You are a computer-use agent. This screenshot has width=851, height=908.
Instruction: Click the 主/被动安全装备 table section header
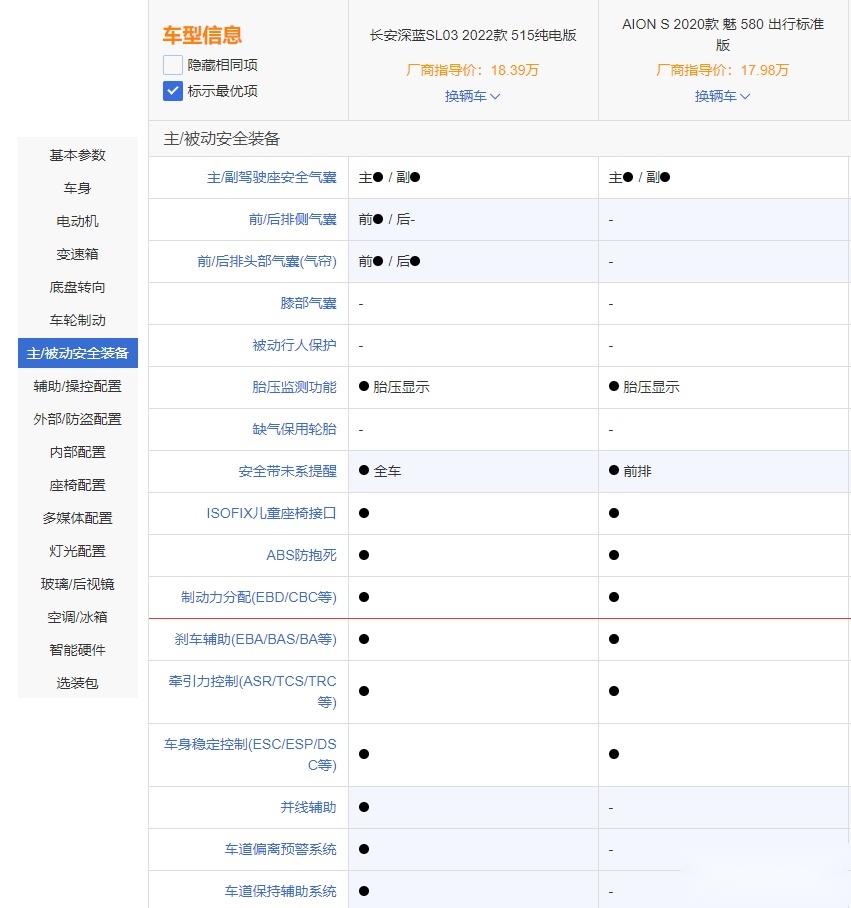coord(222,139)
